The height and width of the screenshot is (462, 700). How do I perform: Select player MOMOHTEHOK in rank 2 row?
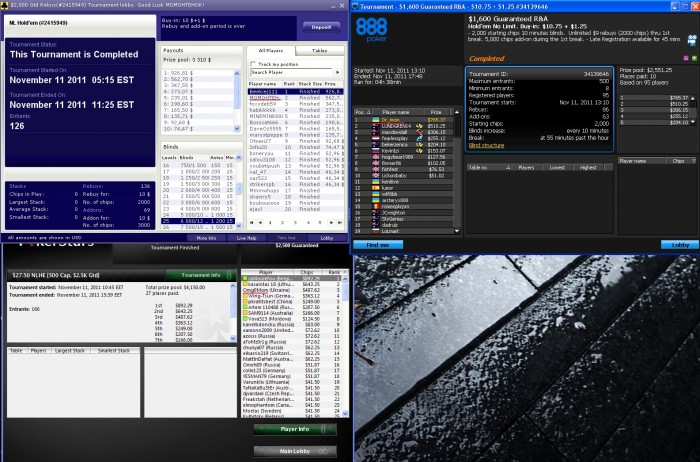[295, 98]
